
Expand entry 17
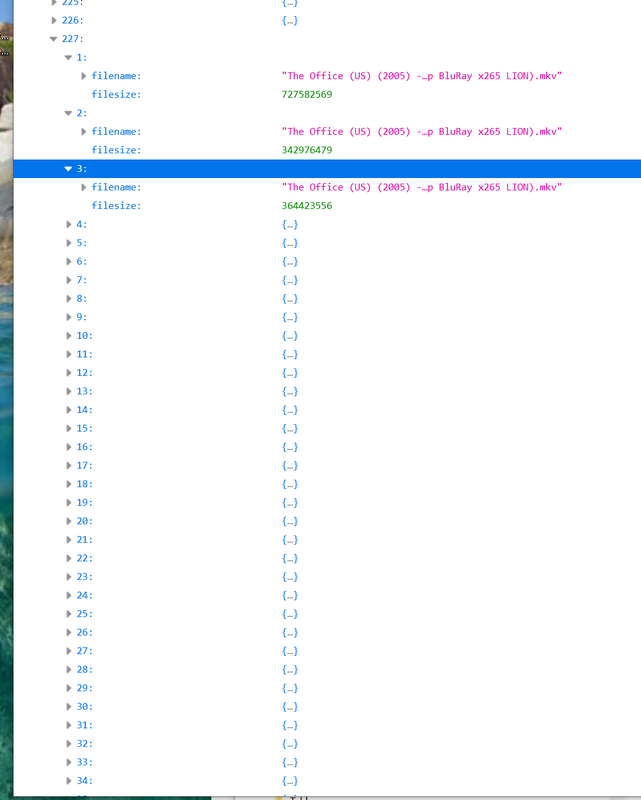pyautogui.click(x=69, y=465)
